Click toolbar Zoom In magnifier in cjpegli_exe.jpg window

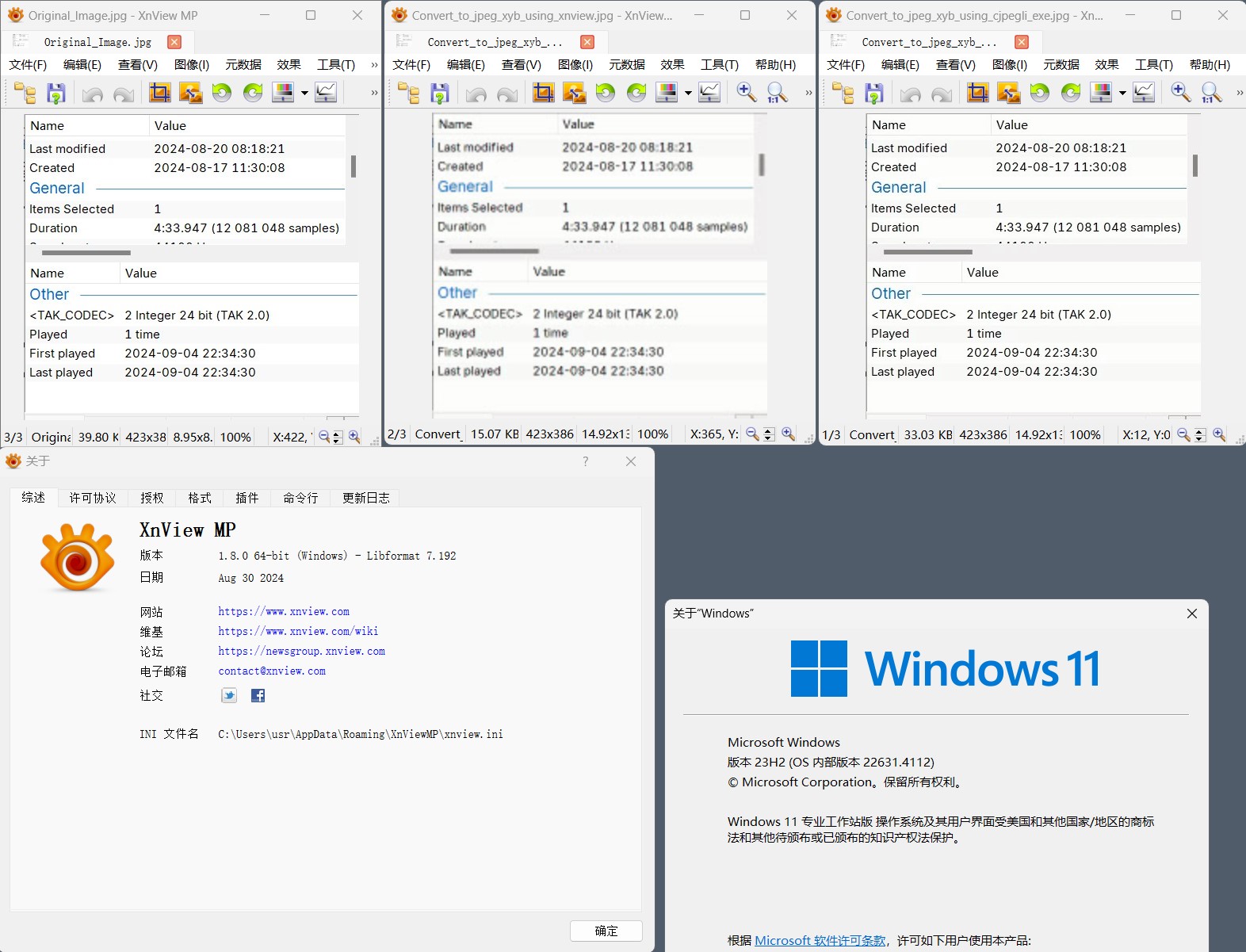click(1180, 92)
